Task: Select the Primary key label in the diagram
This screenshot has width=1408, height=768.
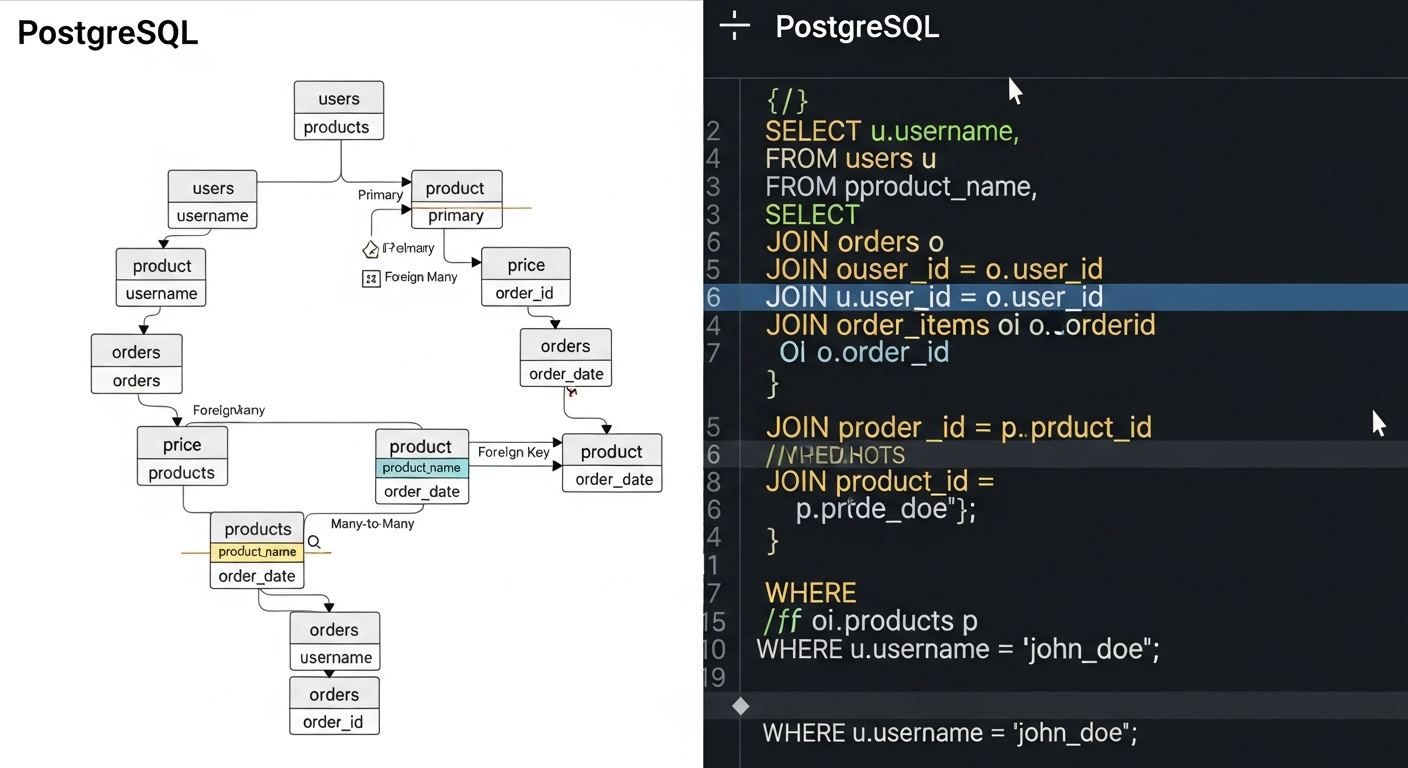Action: click(380, 195)
